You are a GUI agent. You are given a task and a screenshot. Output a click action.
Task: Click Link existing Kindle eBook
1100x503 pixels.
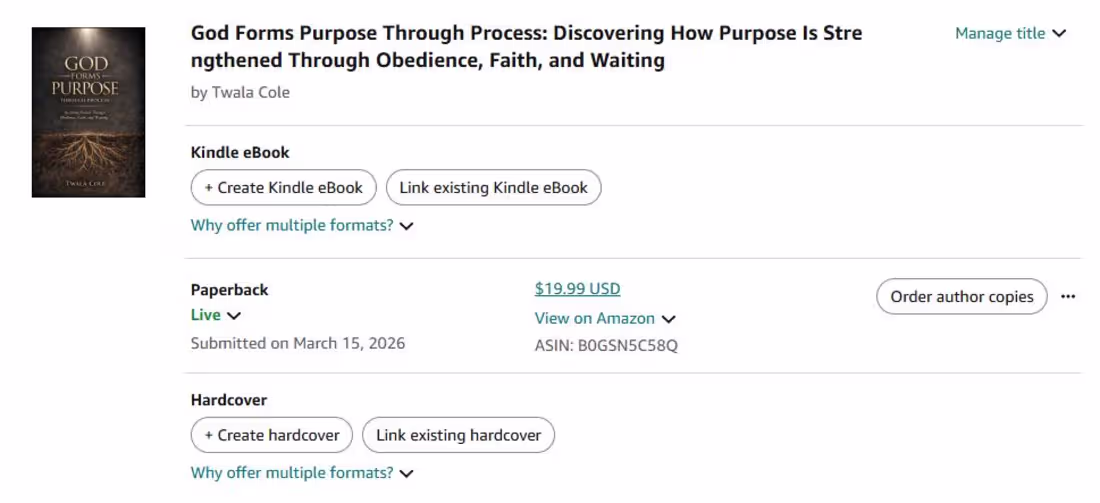pyautogui.click(x=493, y=188)
